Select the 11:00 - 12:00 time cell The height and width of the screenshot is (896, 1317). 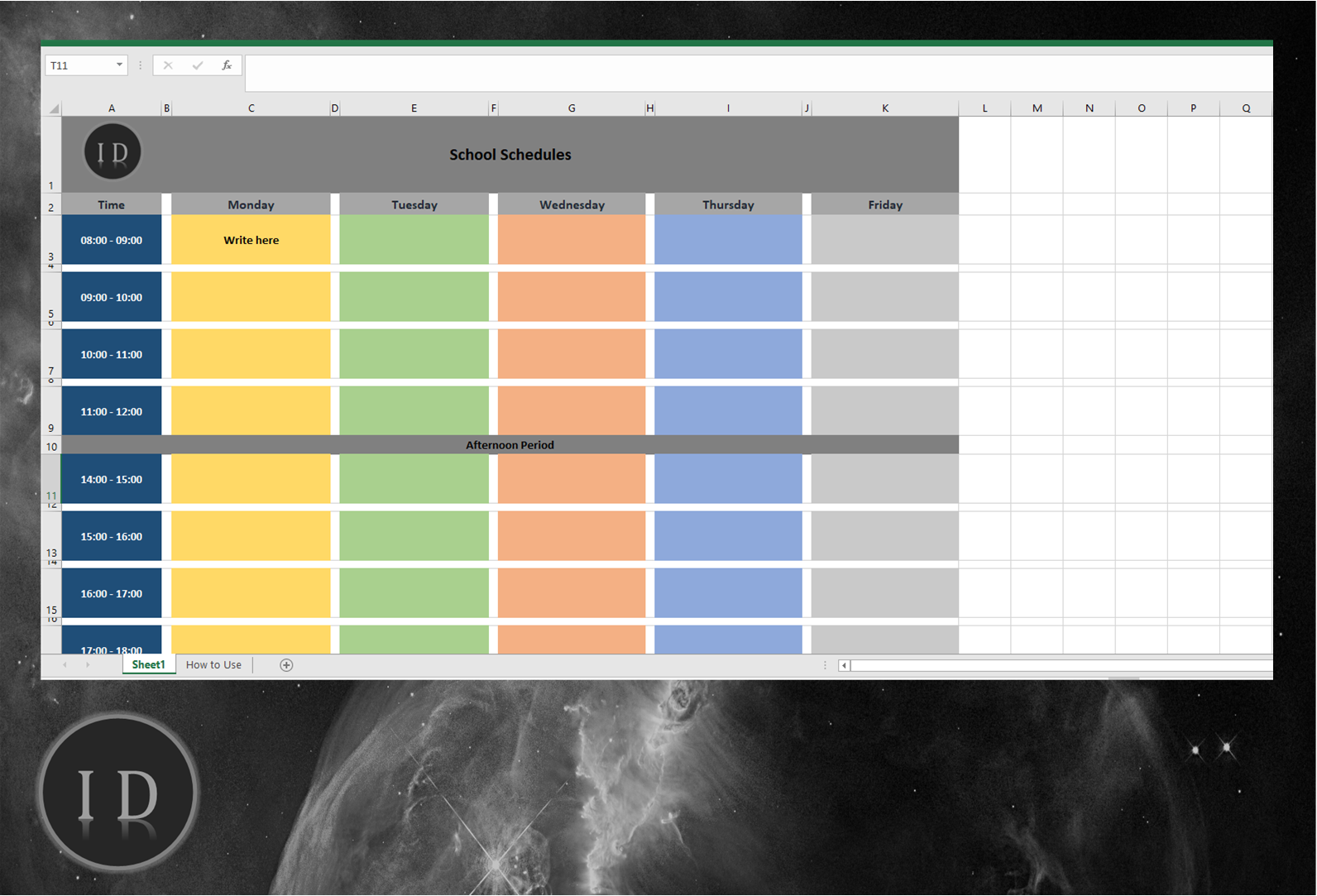click(x=112, y=411)
